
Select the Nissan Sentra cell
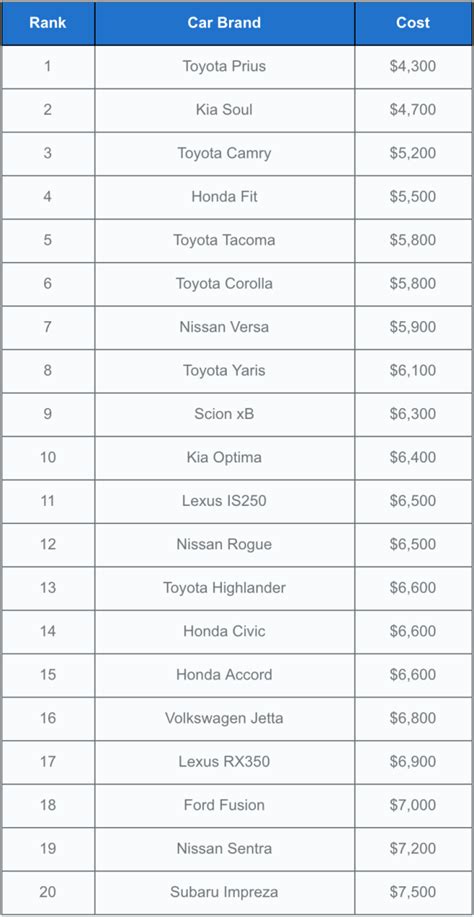tap(224, 849)
